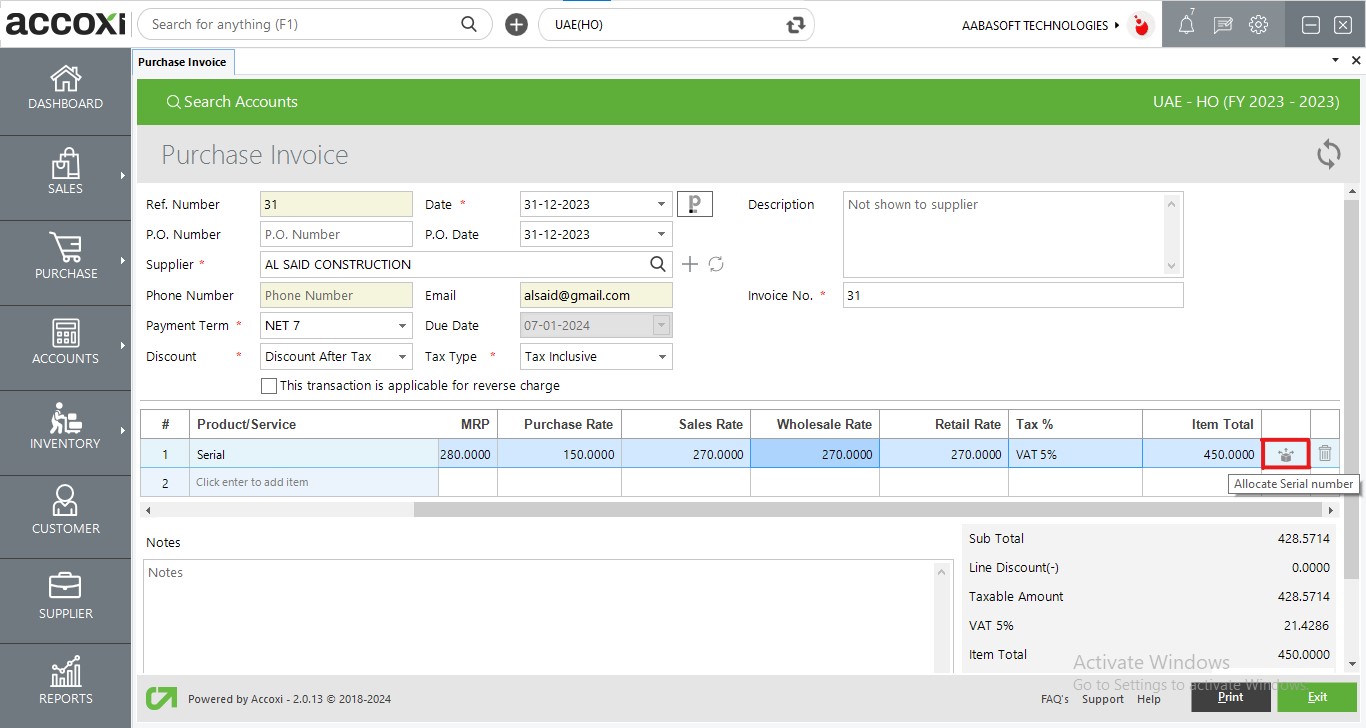Enable reverse charge checkbox

point(268,386)
